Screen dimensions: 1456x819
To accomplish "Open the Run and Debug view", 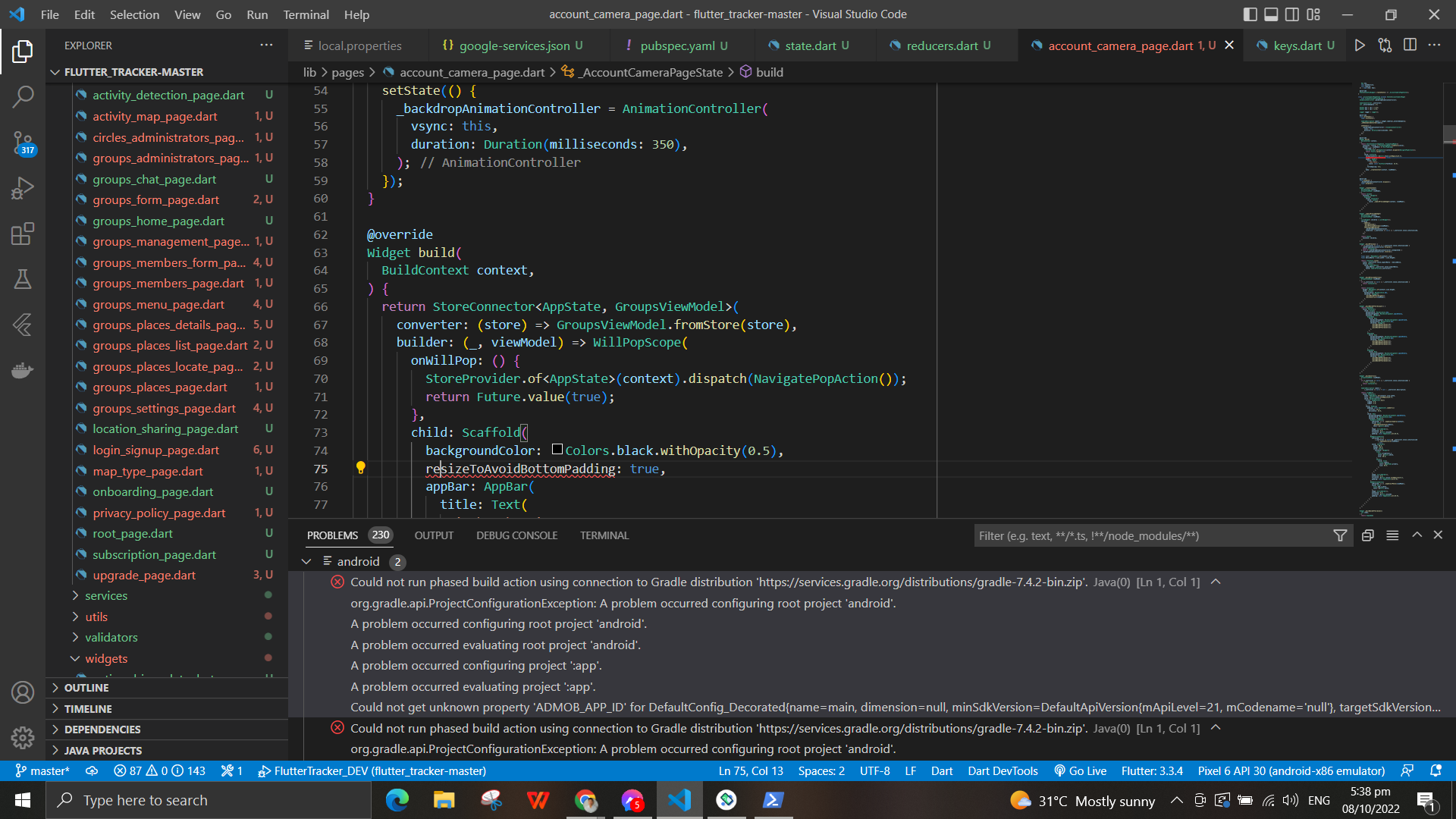I will tap(23, 188).
